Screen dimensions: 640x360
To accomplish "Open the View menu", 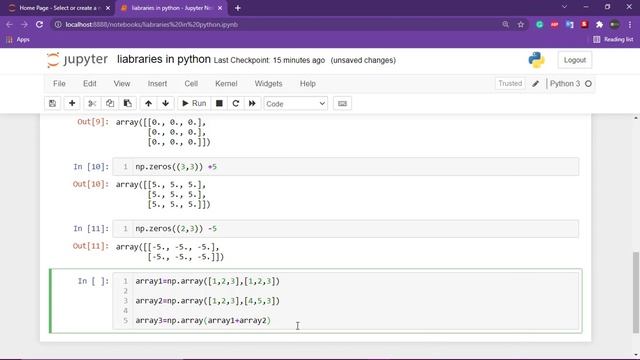I will pyautogui.click(x=122, y=84).
